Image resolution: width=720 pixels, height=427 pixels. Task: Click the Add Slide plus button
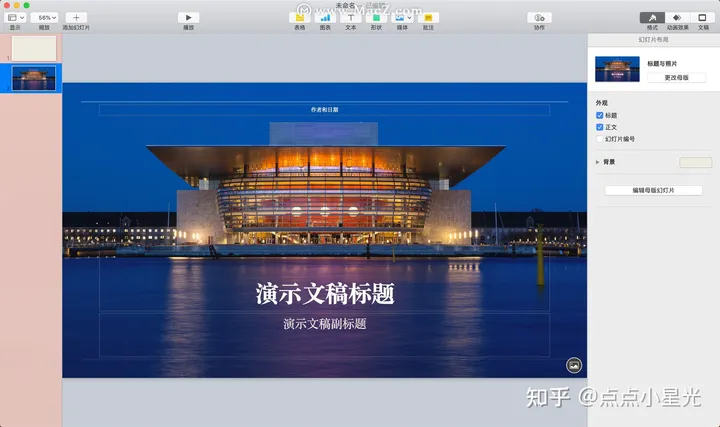[76, 17]
